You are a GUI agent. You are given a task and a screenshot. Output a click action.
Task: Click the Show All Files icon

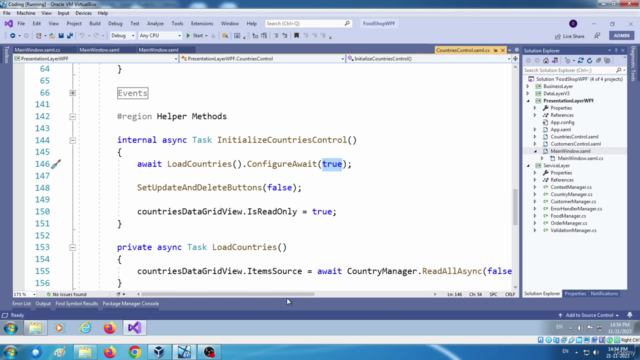pyautogui.click(x=607, y=60)
